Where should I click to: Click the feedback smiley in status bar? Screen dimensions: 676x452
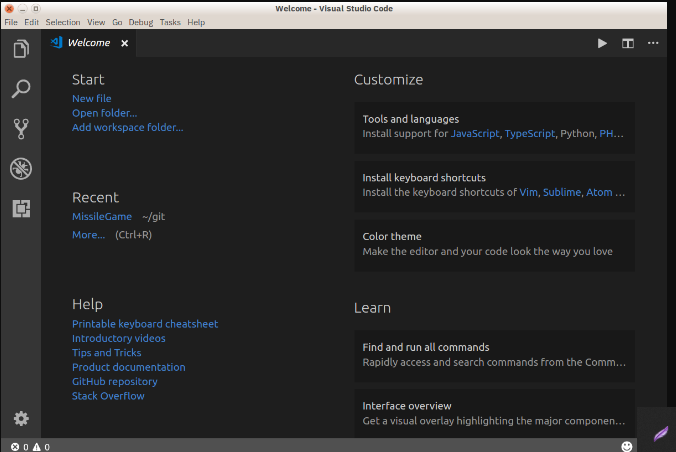point(627,446)
